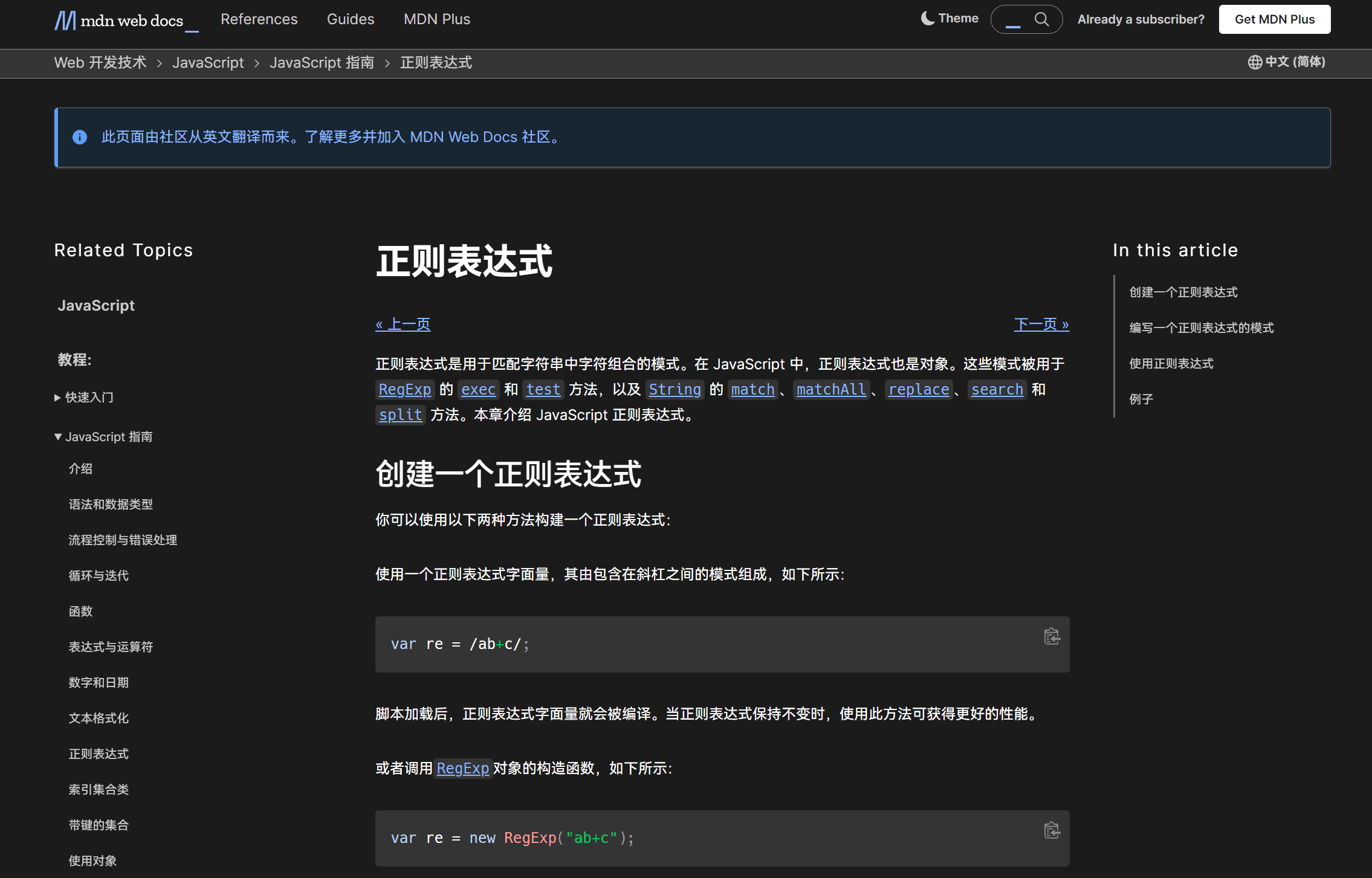1372x878 pixels.
Task: Click the Get MDN Plus button
Action: (1274, 19)
